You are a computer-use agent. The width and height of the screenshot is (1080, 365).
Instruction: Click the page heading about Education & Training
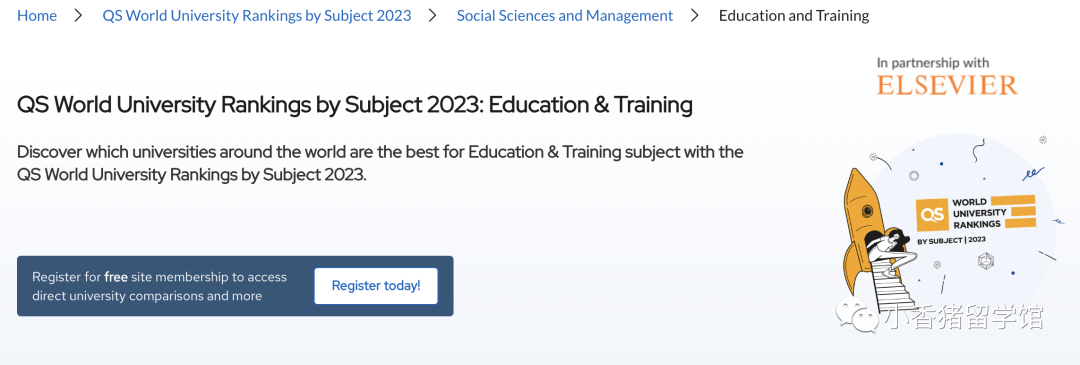355,105
